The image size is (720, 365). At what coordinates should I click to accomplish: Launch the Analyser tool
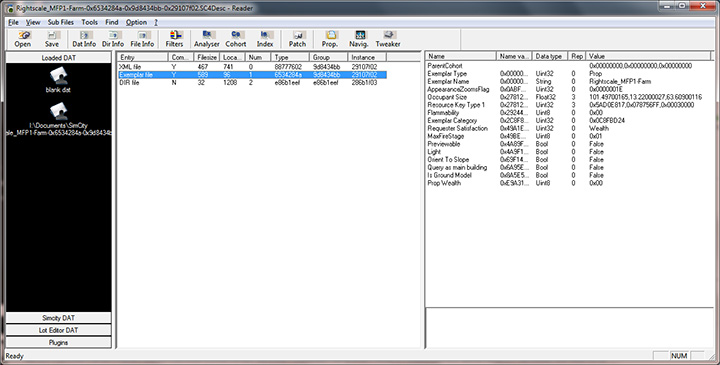pyautogui.click(x=207, y=39)
